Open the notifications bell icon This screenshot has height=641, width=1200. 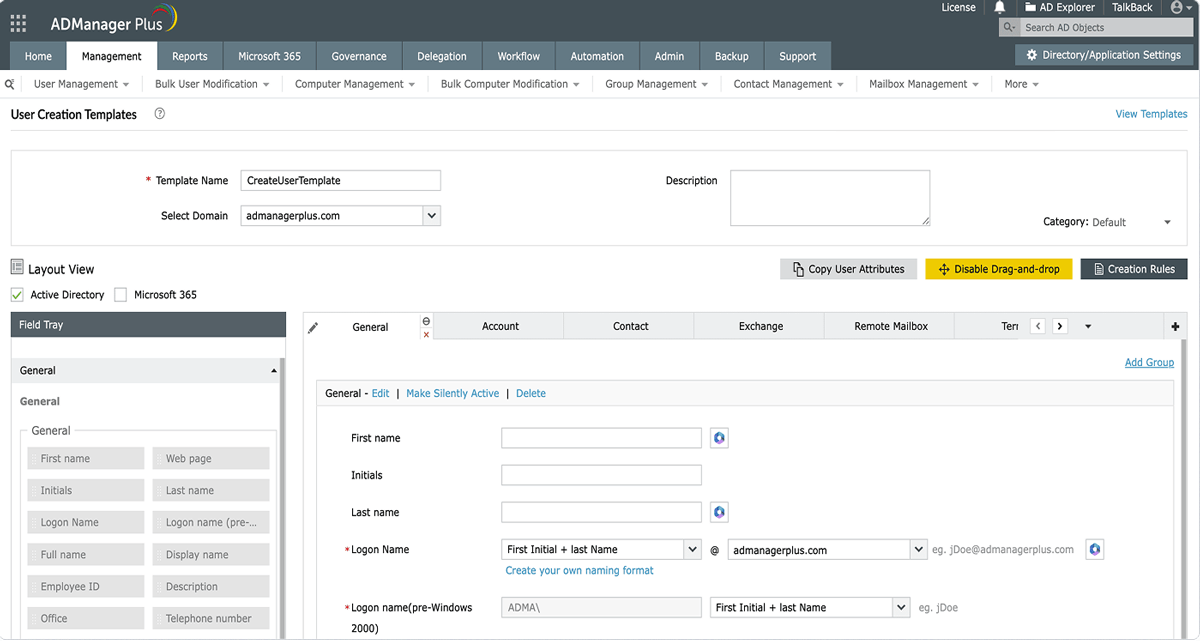click(999, 8)
